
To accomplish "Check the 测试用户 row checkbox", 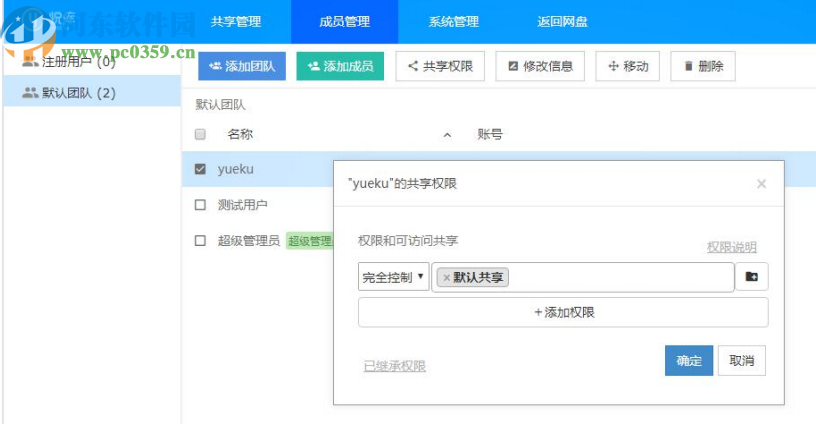I will coord(200,204).
